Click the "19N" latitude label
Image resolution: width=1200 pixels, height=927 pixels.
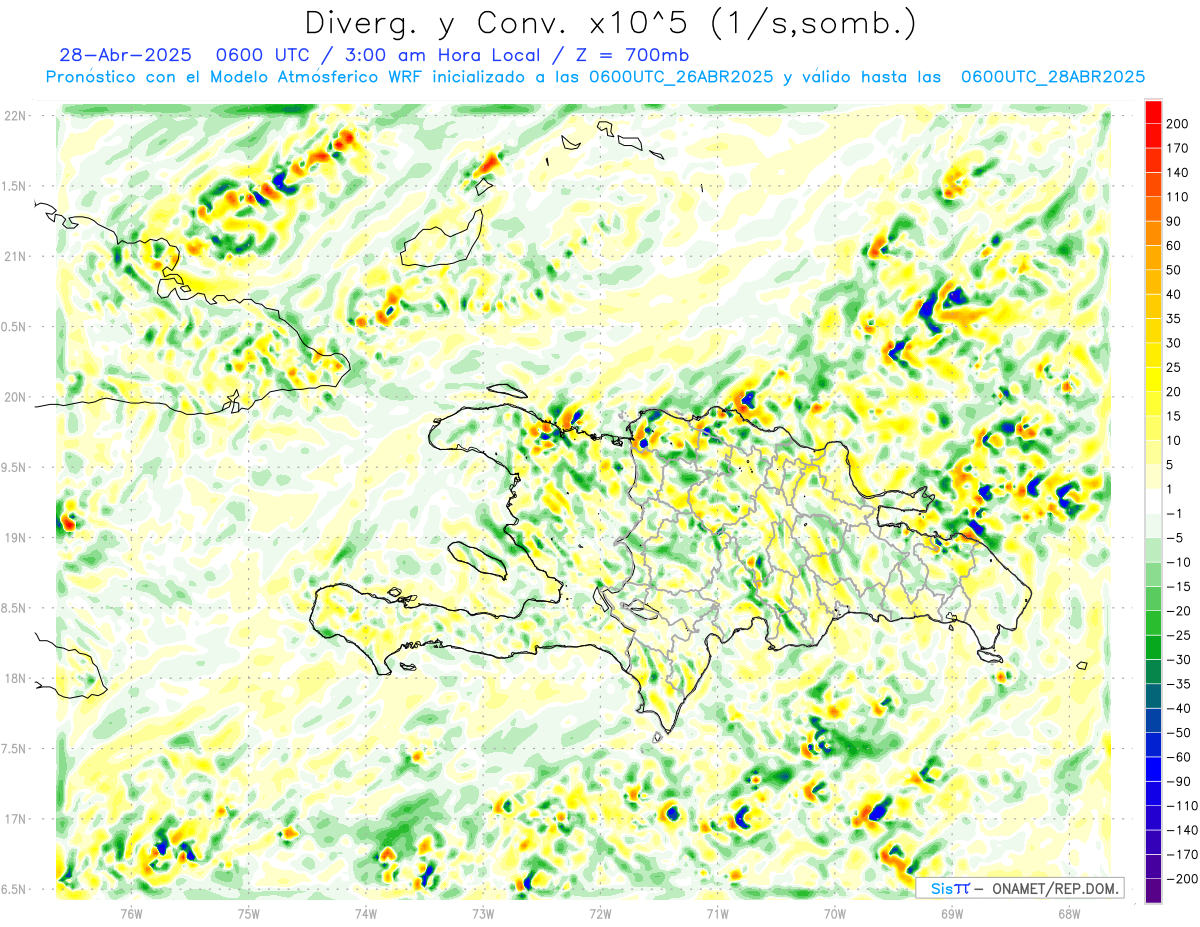click(x=15, y=538)
